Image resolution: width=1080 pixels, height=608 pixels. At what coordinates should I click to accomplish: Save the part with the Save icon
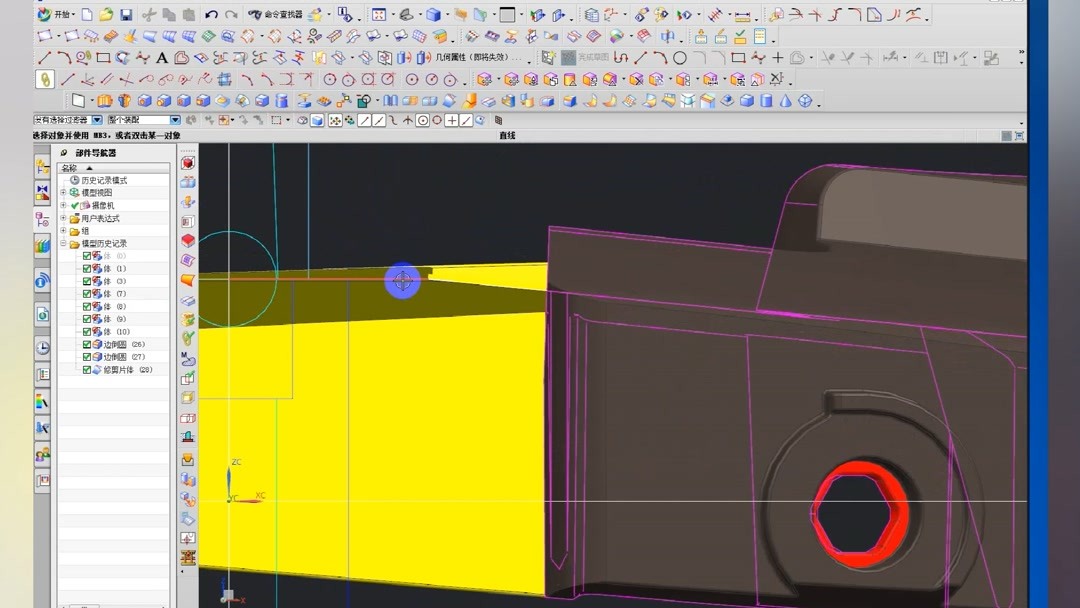pos(125,13)
